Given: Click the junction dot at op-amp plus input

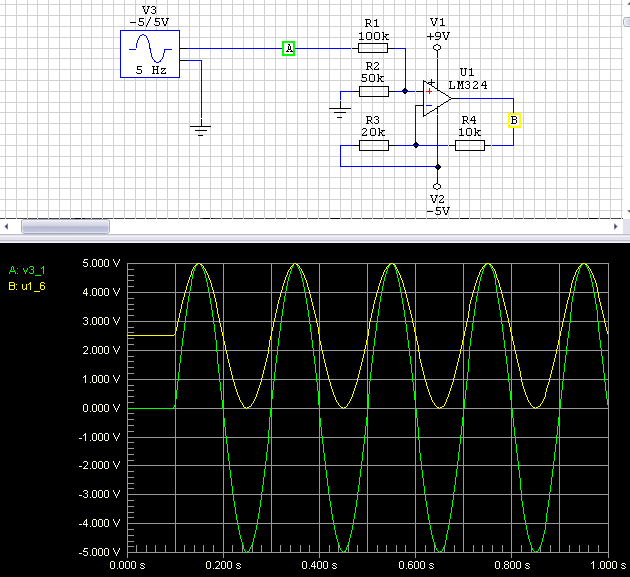Looking at the screenshot, I should [405, 91].
